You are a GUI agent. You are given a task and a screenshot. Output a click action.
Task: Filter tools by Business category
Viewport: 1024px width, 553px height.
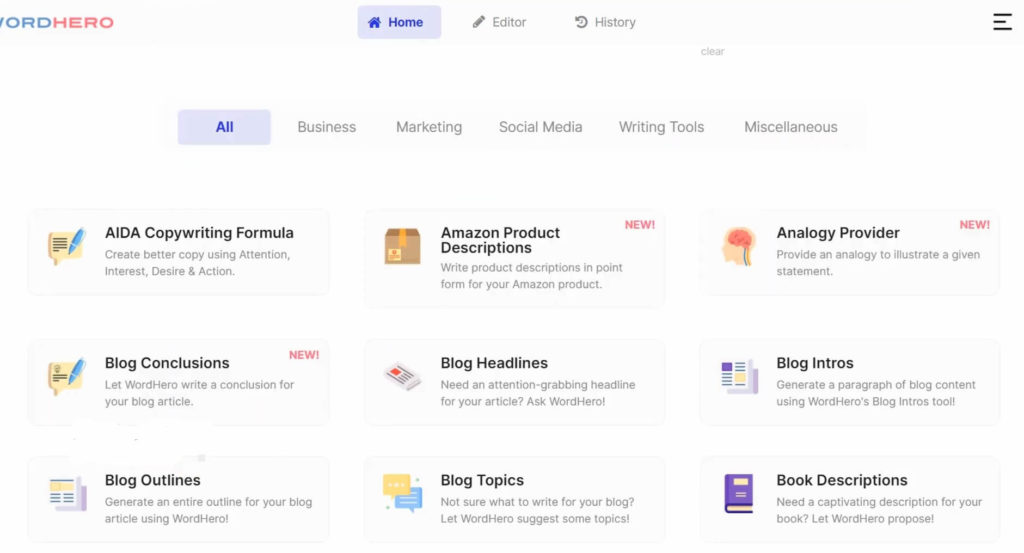(x=327, y=127)
